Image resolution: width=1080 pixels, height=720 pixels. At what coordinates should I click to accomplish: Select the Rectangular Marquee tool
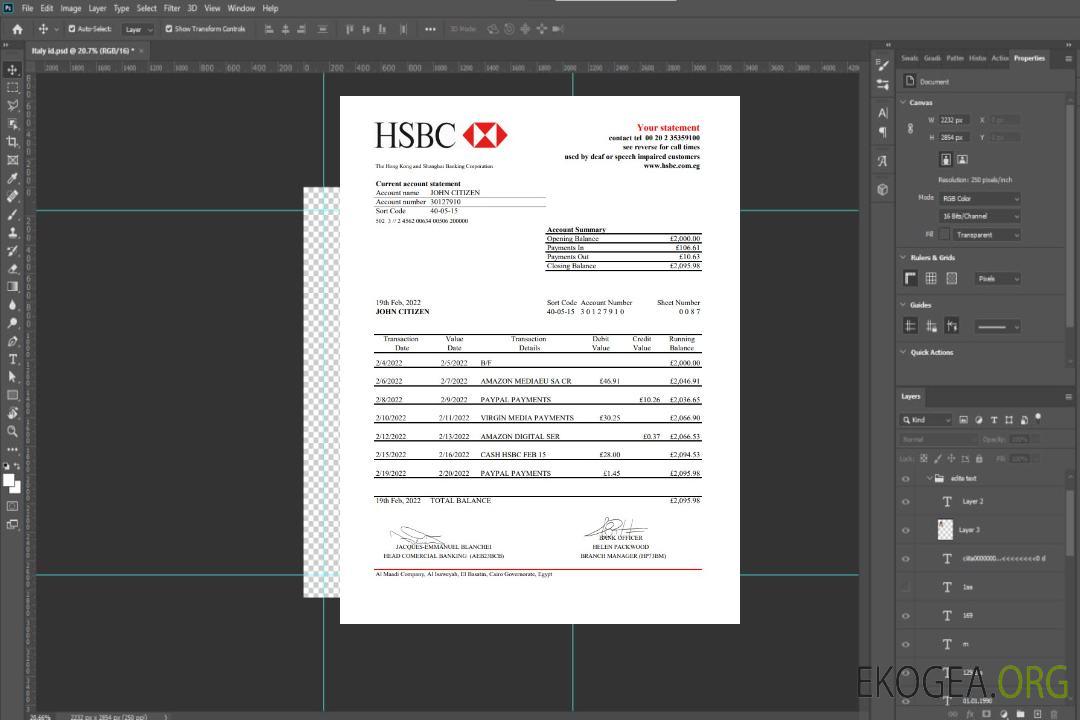[x=12, y=88]
